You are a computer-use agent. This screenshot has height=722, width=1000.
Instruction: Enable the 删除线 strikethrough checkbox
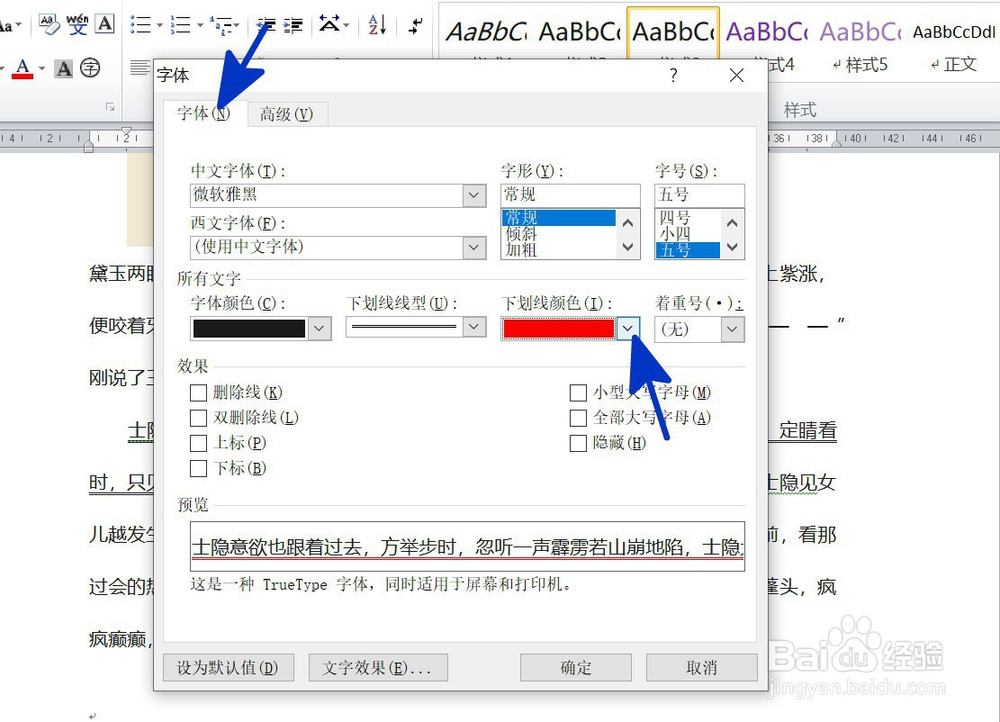point(198,392)
